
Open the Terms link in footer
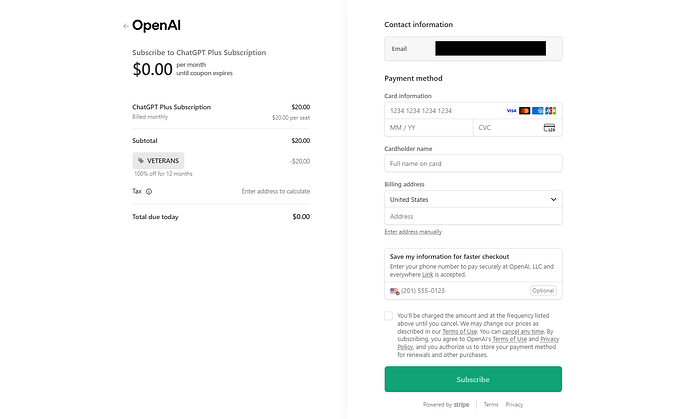[491, 405]
